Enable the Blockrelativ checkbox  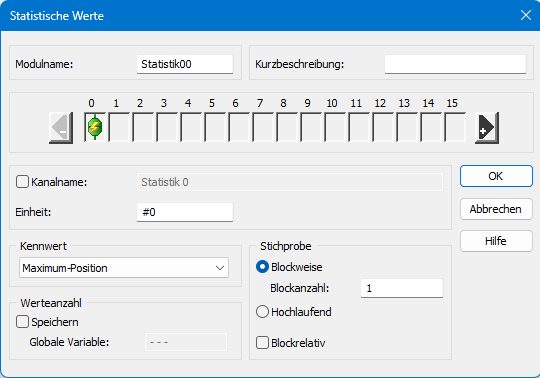262,343
